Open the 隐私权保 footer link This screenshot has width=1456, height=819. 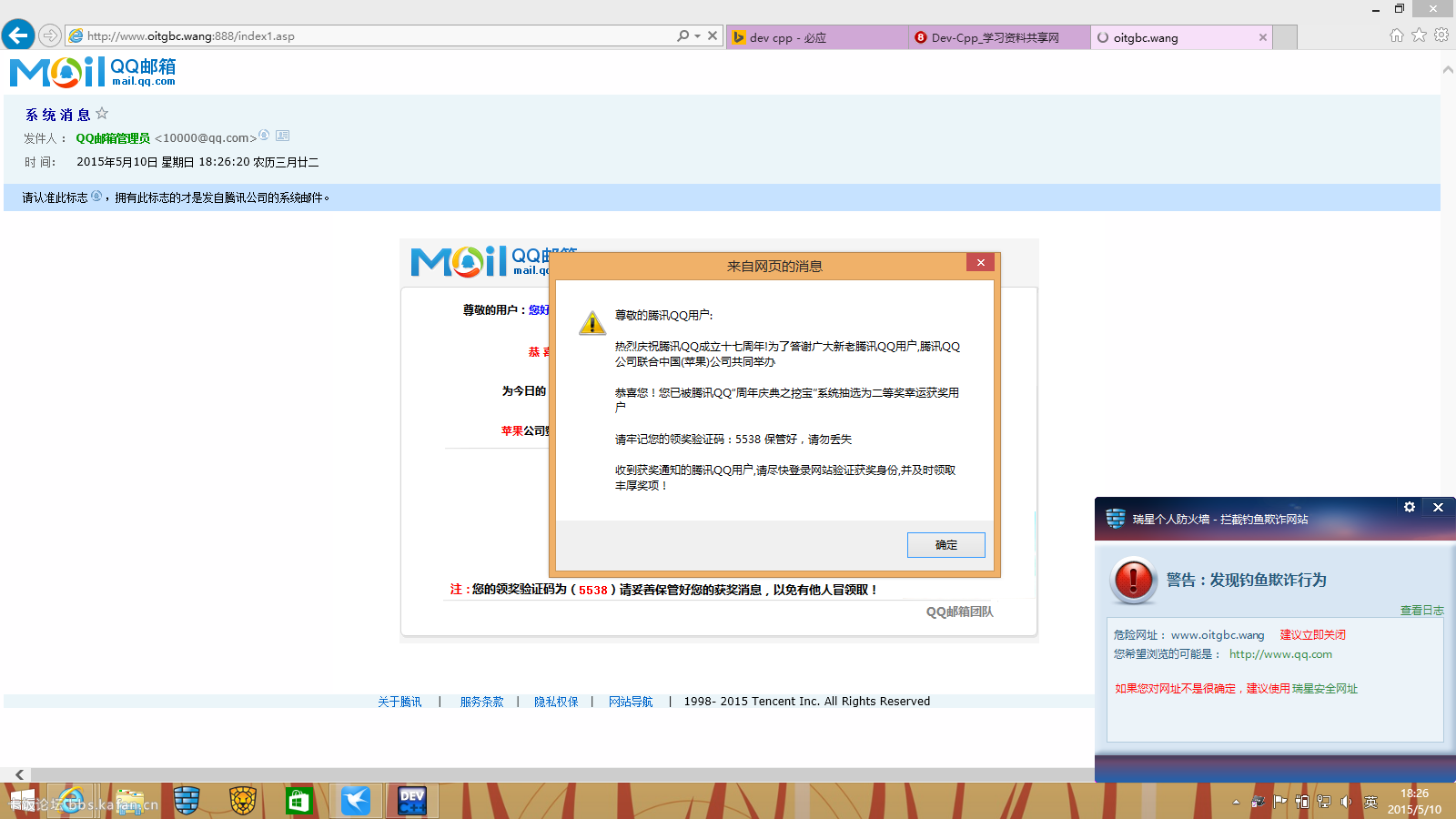tap(556, 702)
